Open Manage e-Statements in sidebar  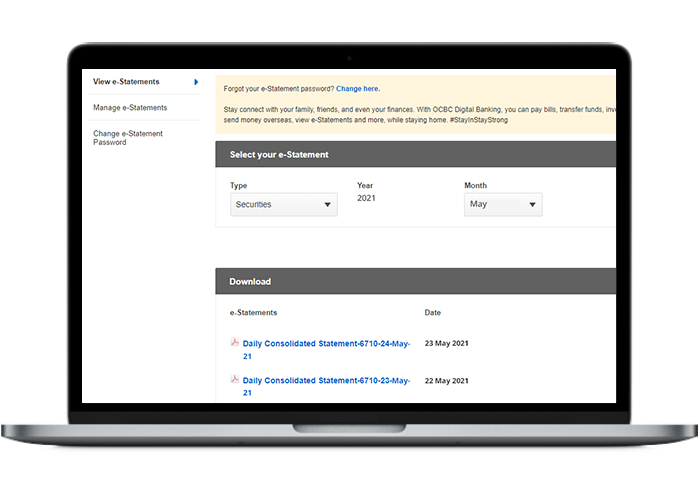pos(130,108)
